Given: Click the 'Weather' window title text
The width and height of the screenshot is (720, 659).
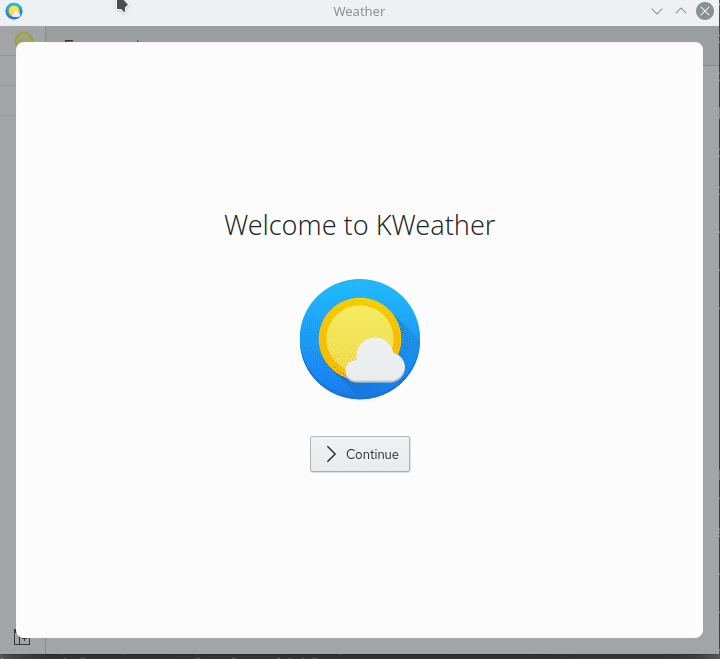Looking at the screenshot, I should click(359, 11).
